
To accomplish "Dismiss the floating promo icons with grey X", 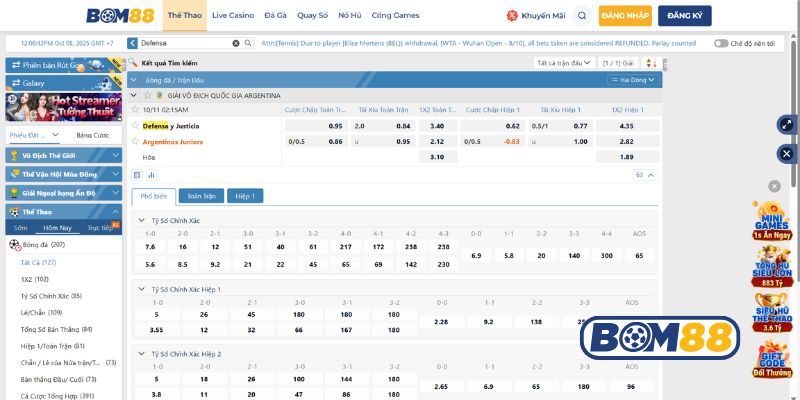I will click(774, 186).
